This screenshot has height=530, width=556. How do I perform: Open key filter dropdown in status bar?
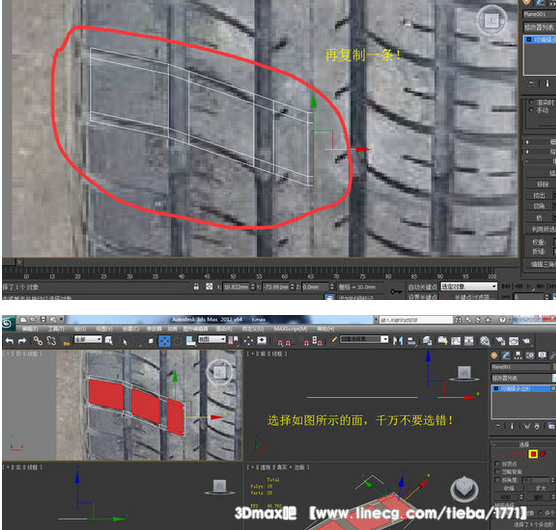[x=469, y=286]
